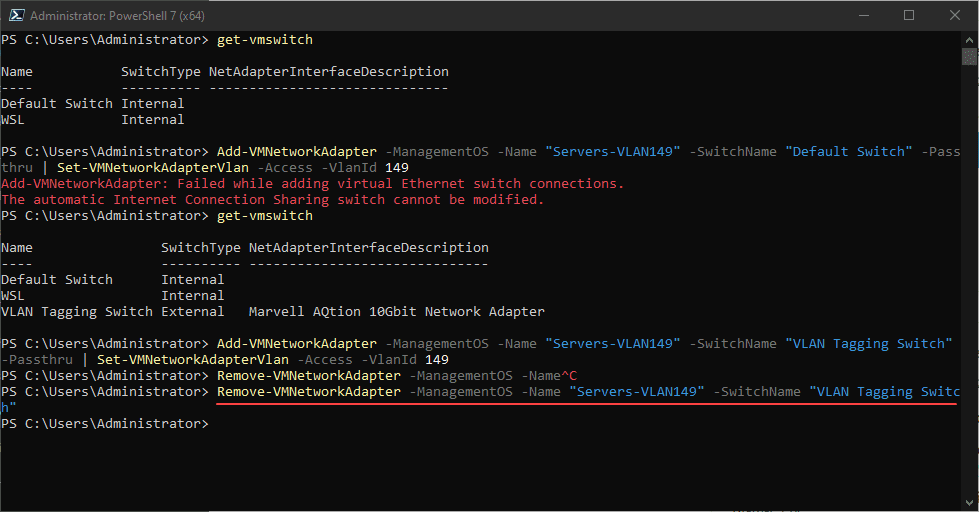Minimize the PowerShell window
This screenshot has height=512, width=979.
tap(863, 15)
